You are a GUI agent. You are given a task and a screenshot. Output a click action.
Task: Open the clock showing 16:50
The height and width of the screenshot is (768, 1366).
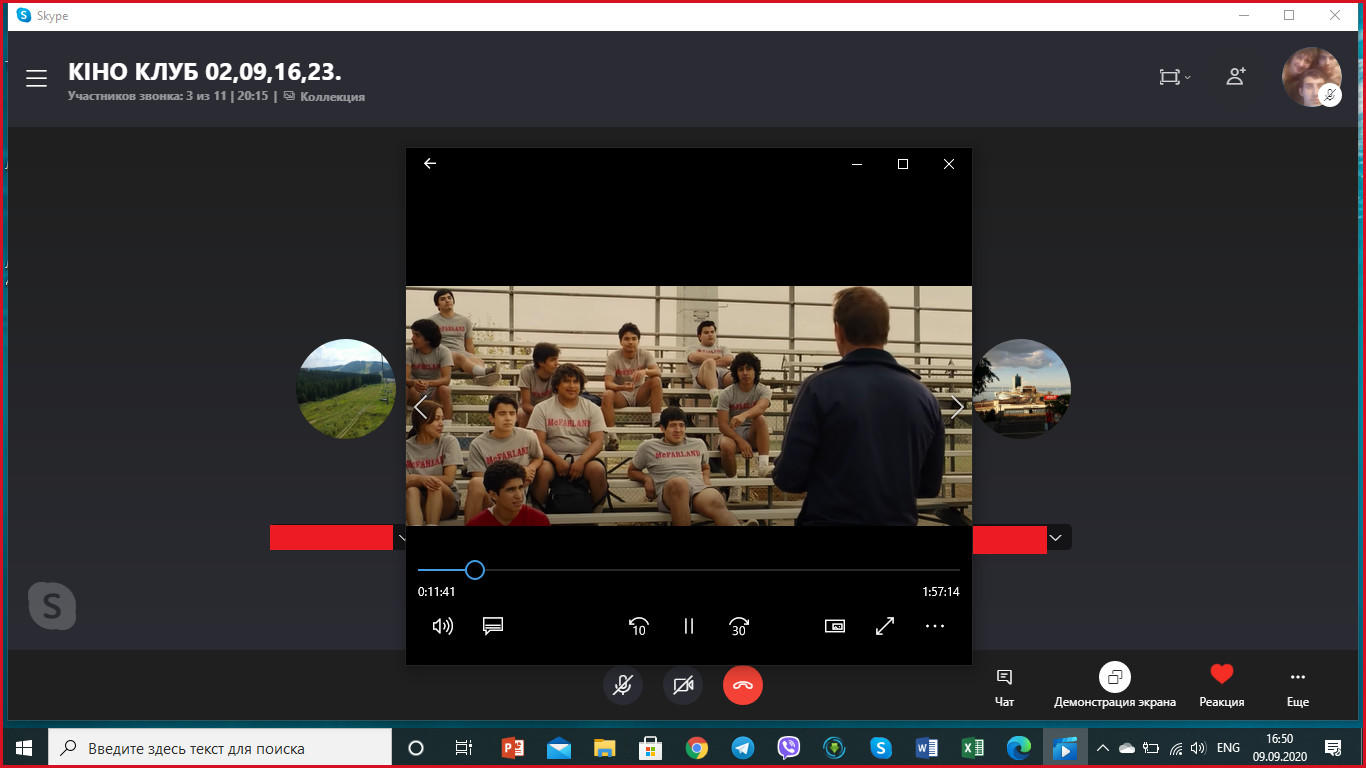(1279, 747)
